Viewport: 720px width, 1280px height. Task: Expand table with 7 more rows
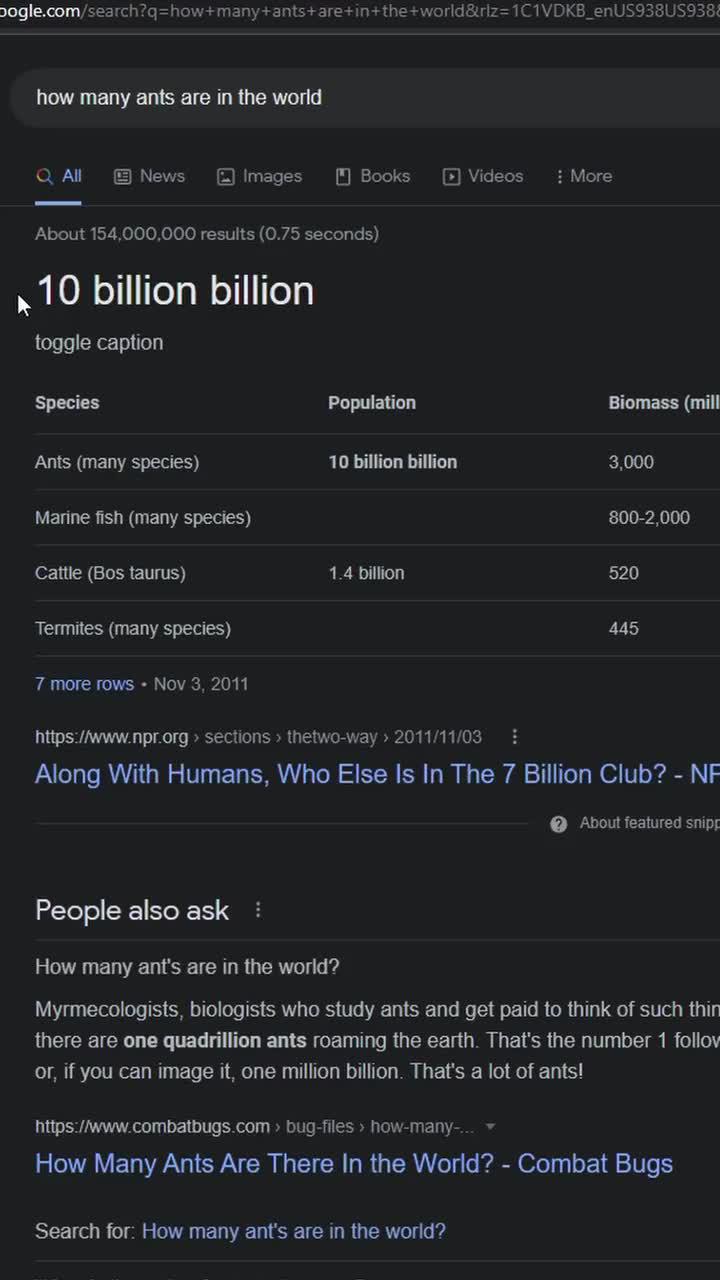click(x=84, y=684)
